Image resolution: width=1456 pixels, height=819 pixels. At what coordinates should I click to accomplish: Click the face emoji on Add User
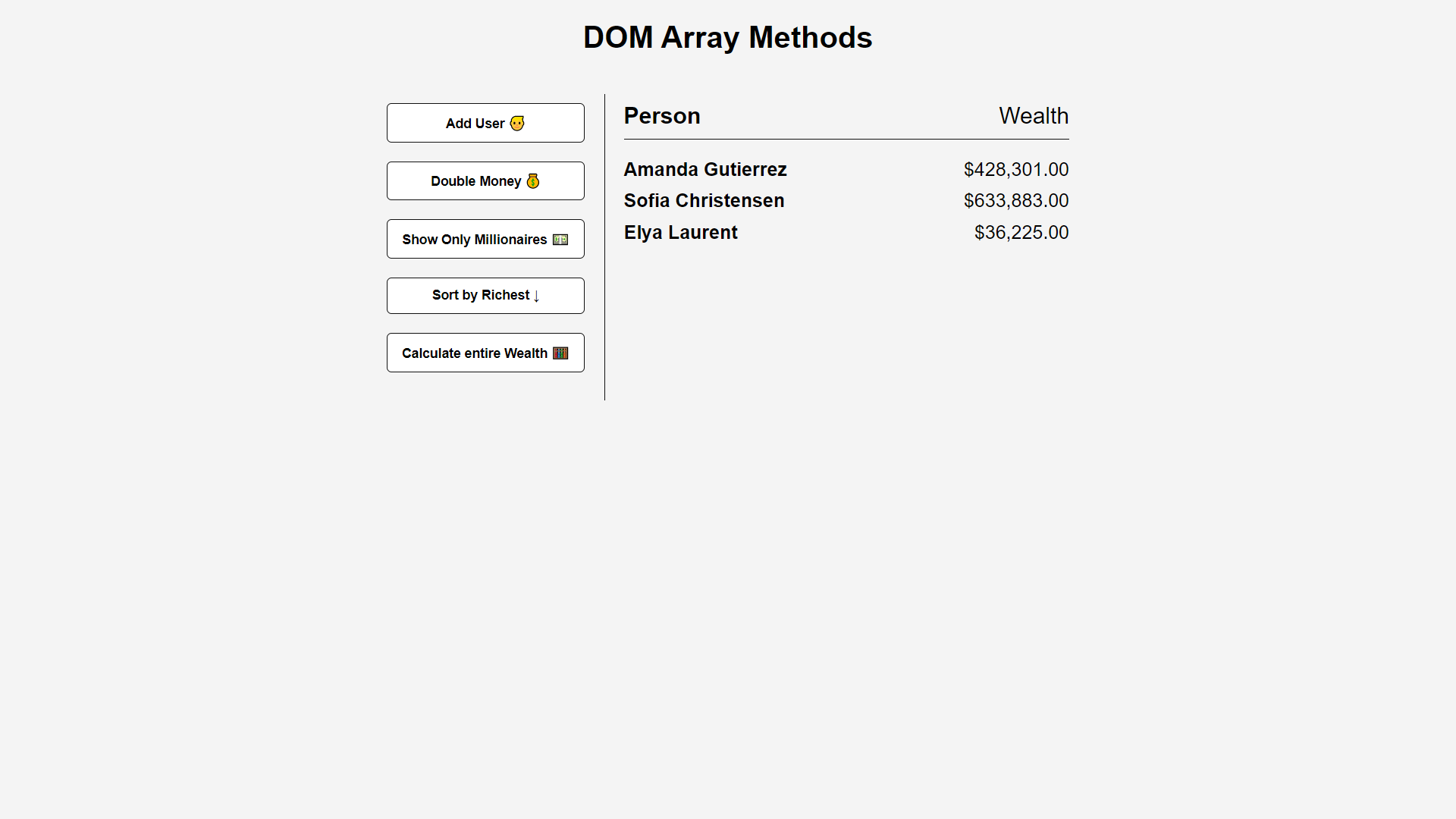coord(517,124)
